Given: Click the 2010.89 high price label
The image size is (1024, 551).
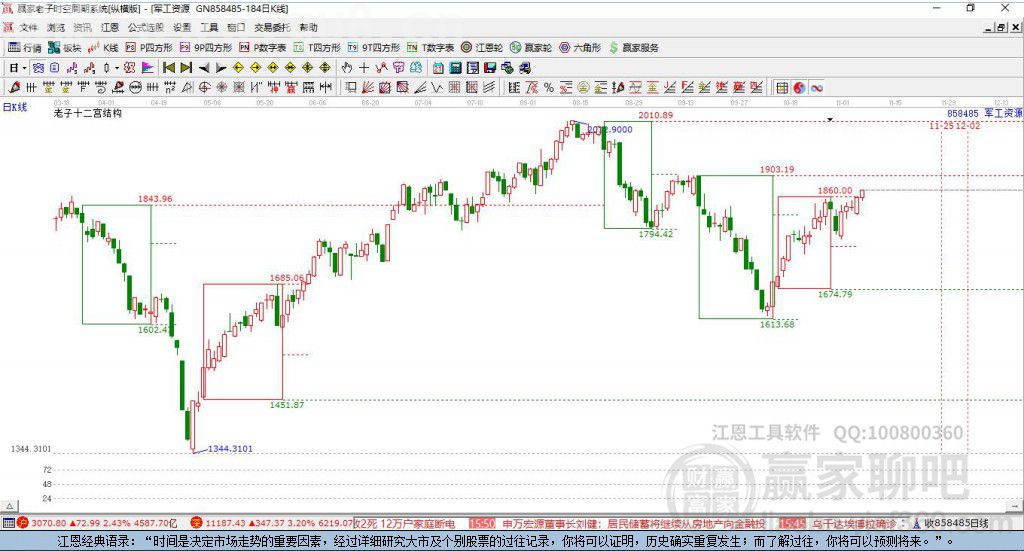Looking at the screenshot, I should (x=656, y=115).
